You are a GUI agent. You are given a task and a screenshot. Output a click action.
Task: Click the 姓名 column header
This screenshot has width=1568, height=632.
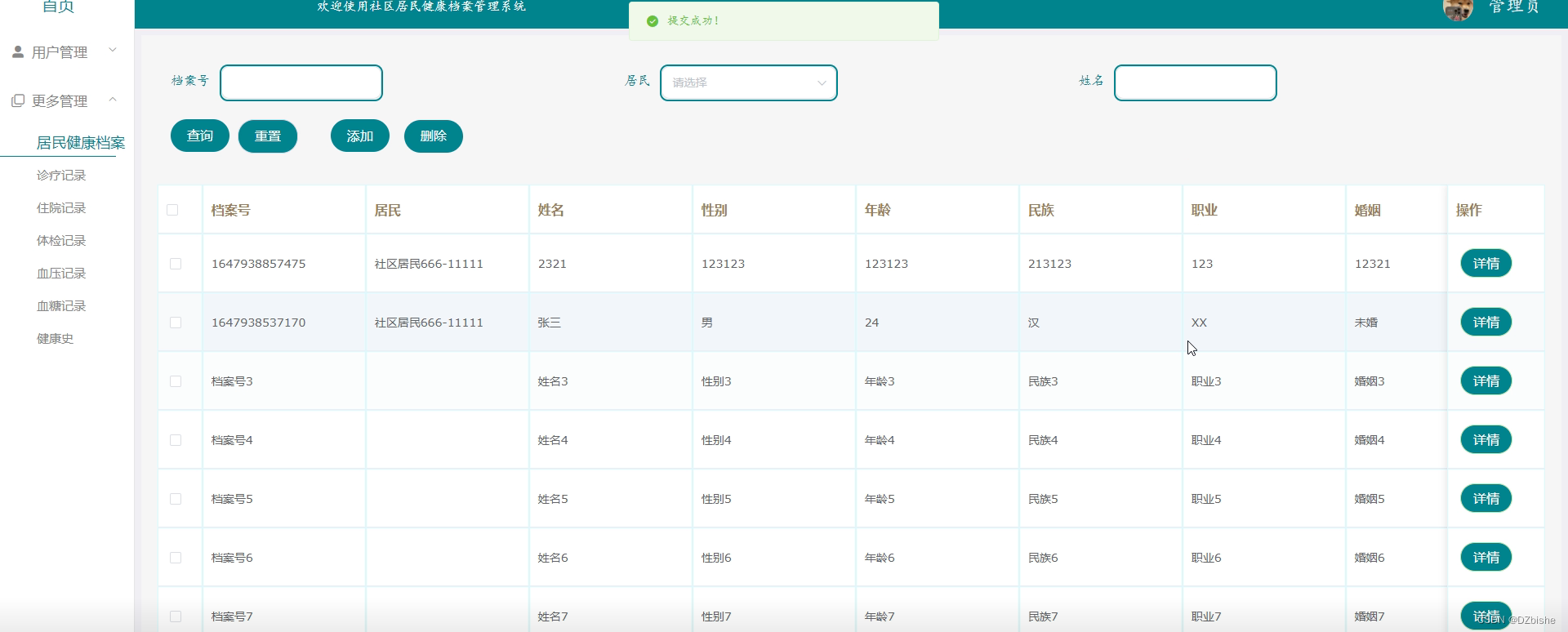click(551, 211)
